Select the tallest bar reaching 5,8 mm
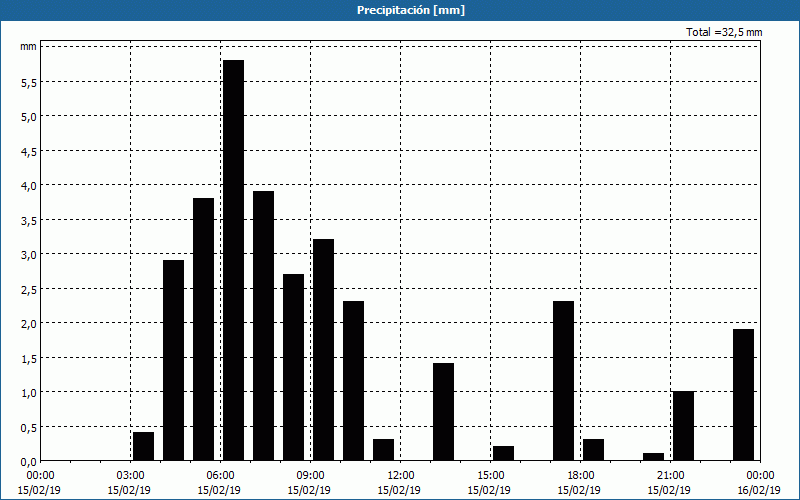Screen dimensions: 800x500 pyautogui.click(x=233, y=260)
